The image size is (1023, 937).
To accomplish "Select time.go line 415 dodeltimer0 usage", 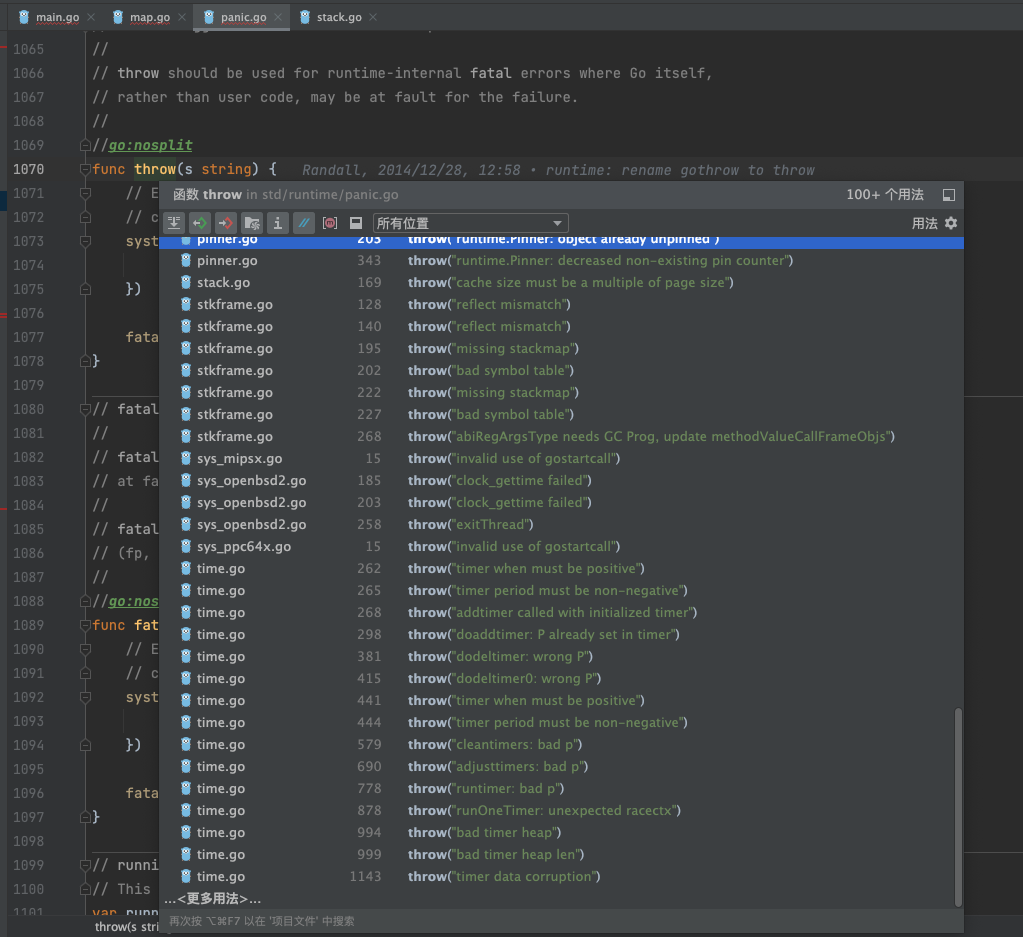I will [x=561, y=679].
